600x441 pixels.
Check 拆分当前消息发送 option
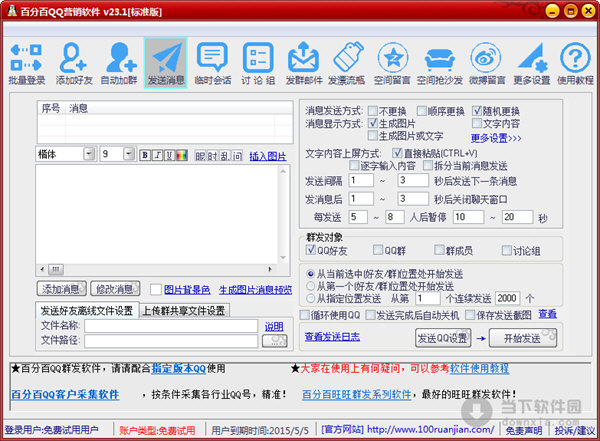(427, 165)
